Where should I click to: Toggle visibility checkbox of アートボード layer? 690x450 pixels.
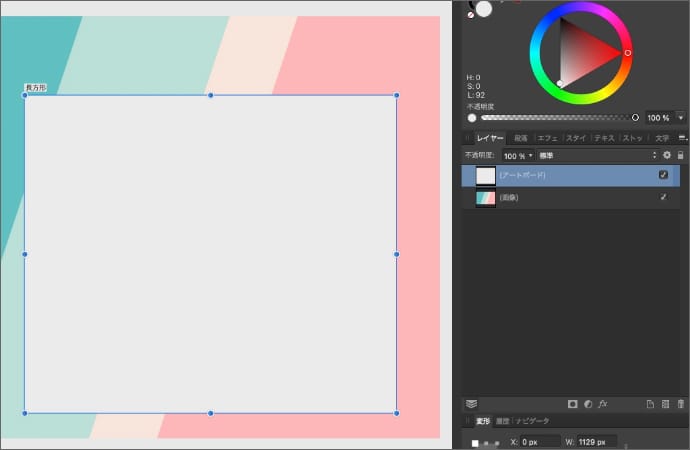[x=663, y=175]
